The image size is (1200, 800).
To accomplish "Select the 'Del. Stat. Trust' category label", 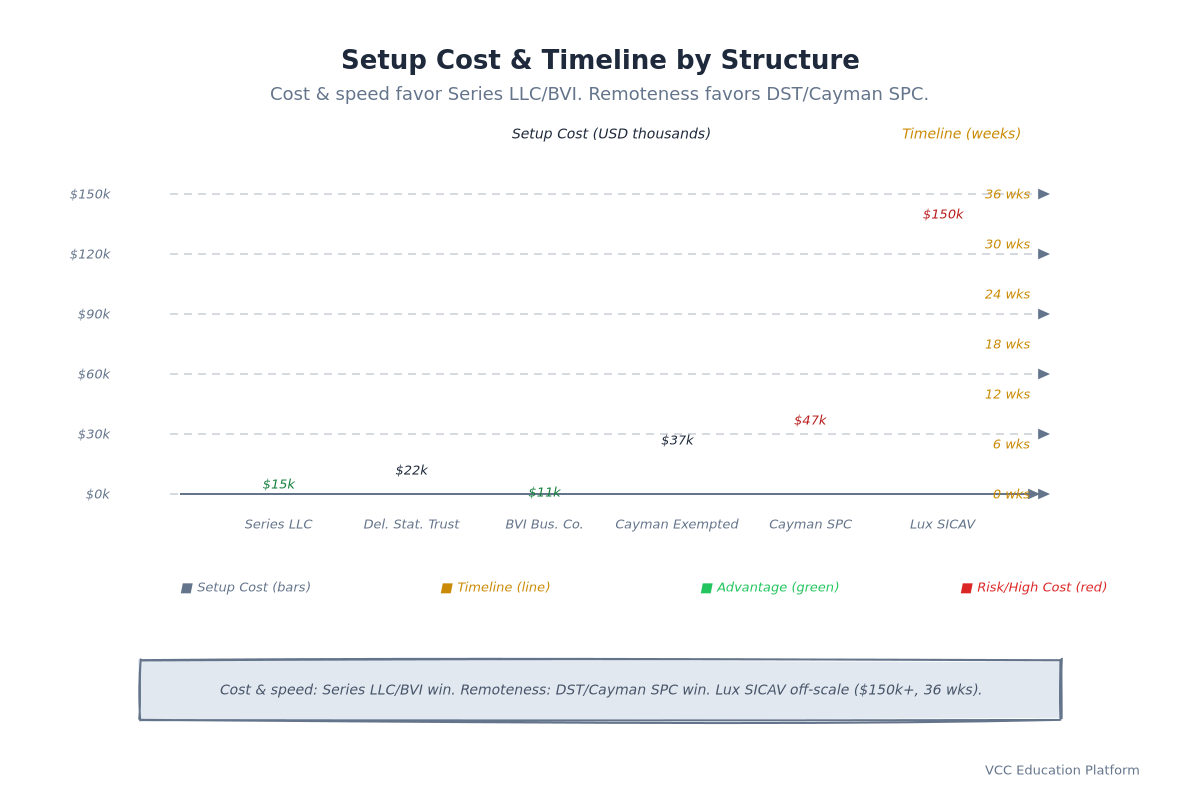I will [x=411, y=524].
